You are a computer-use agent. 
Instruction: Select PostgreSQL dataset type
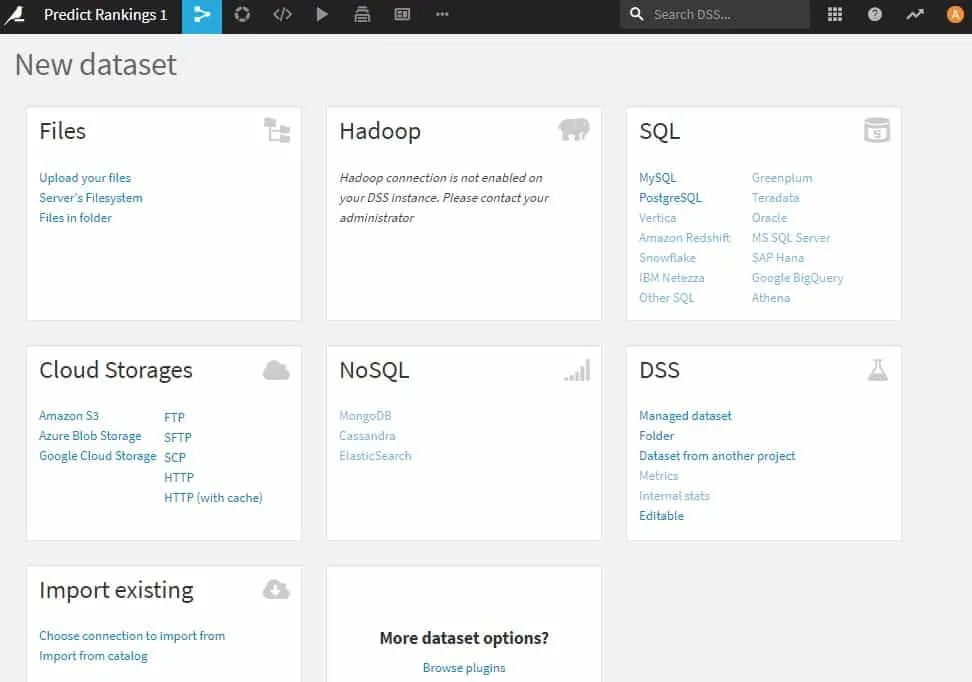(670, 198)
